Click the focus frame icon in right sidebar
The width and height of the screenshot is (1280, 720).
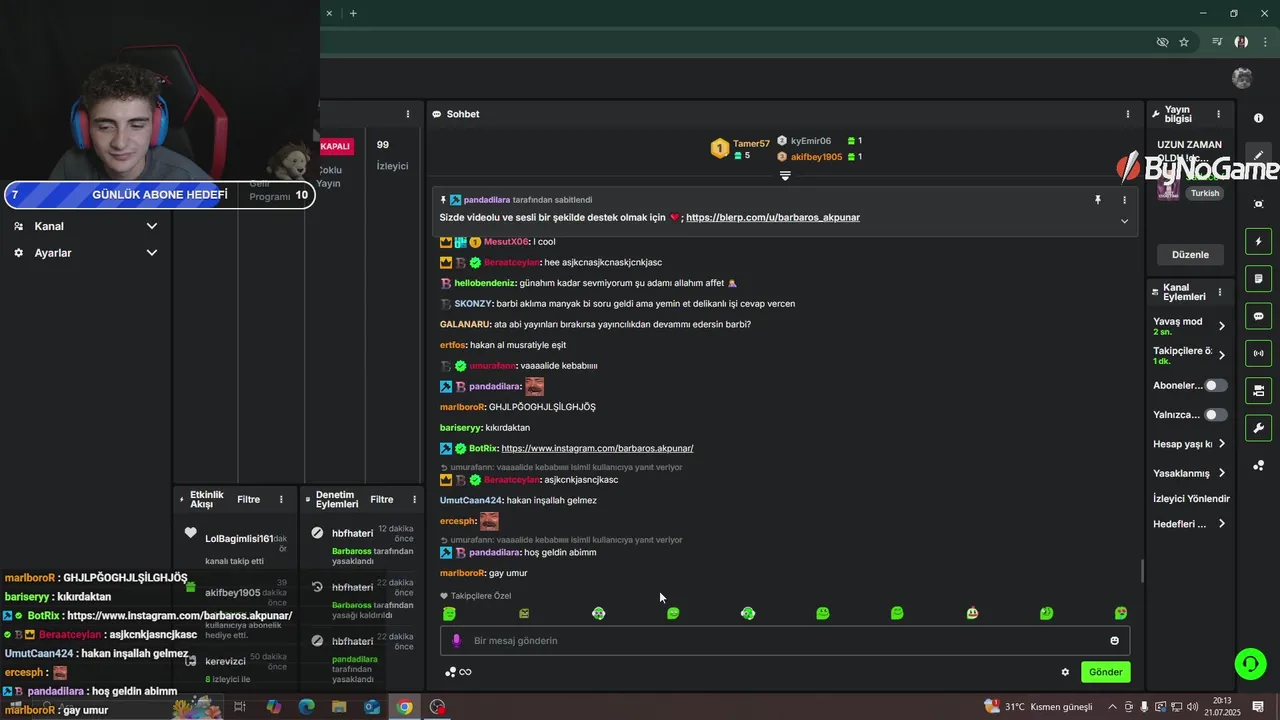(1258, 204)
